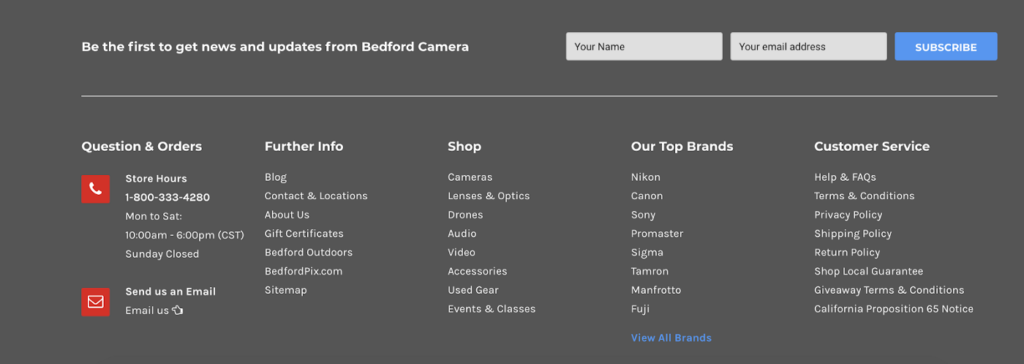Go to Contact & Locations page
Screen dimensions: 1024x364
316,196
